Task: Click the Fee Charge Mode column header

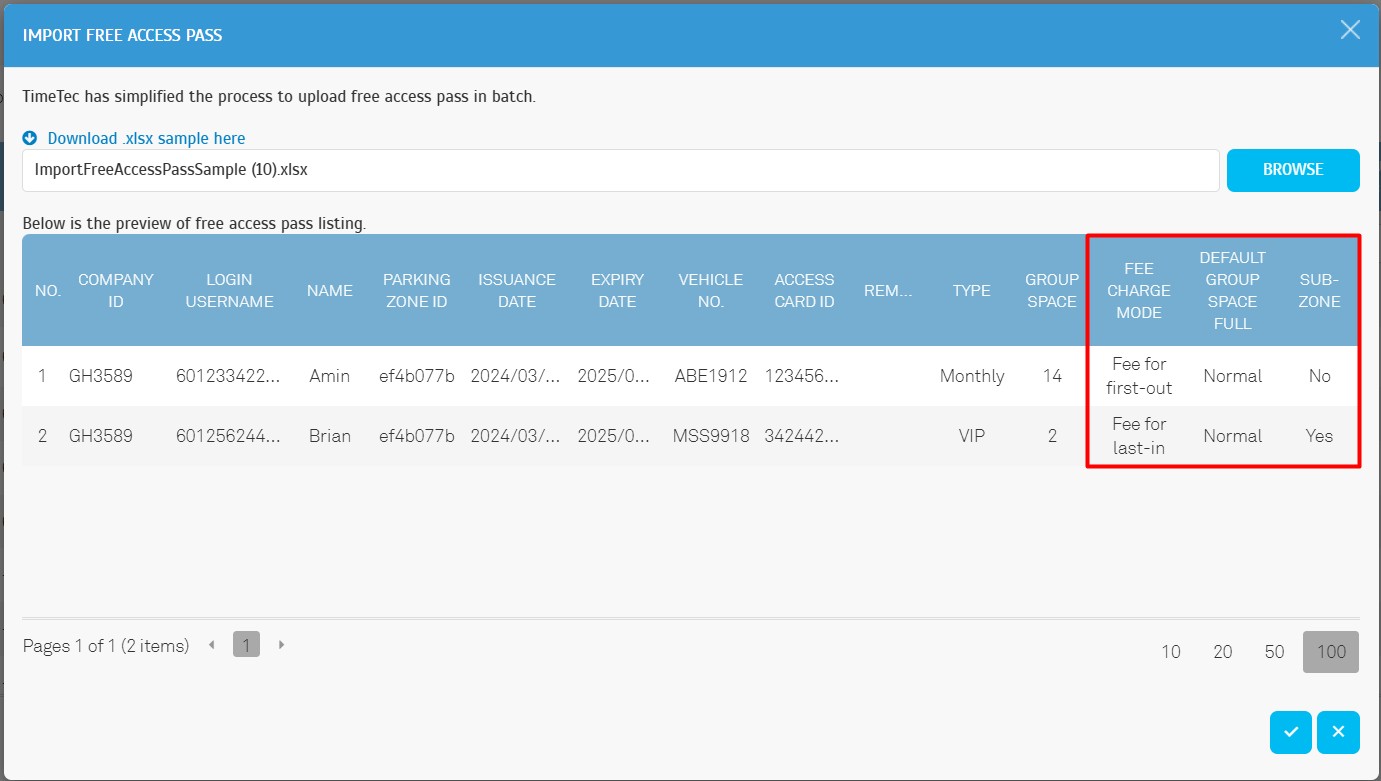Action: click(x=1139, y=290)
